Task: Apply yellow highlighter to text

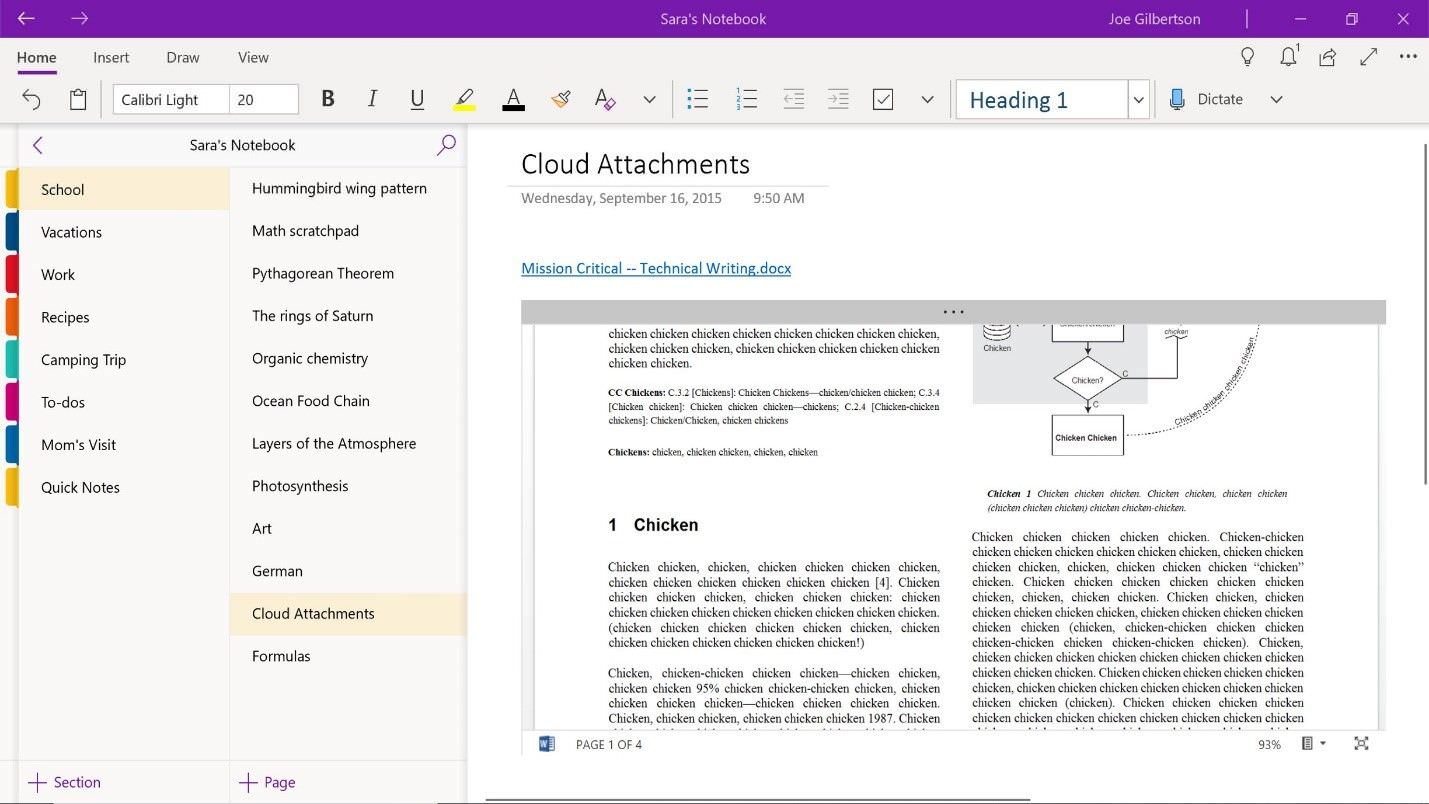Action: (x=464, y=99)
